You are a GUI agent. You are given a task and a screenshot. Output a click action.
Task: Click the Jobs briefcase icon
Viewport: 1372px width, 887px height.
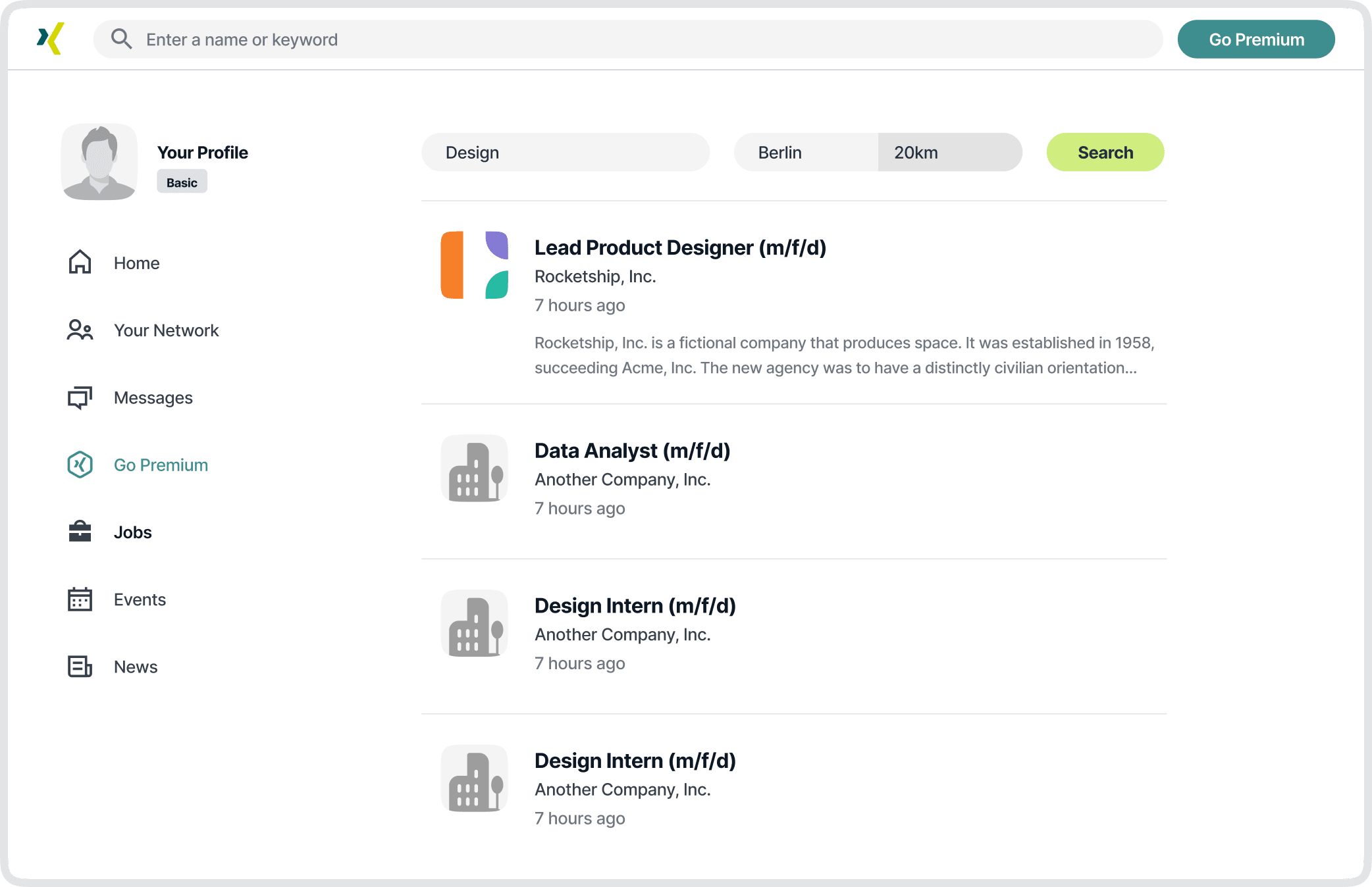click(80, 532)
